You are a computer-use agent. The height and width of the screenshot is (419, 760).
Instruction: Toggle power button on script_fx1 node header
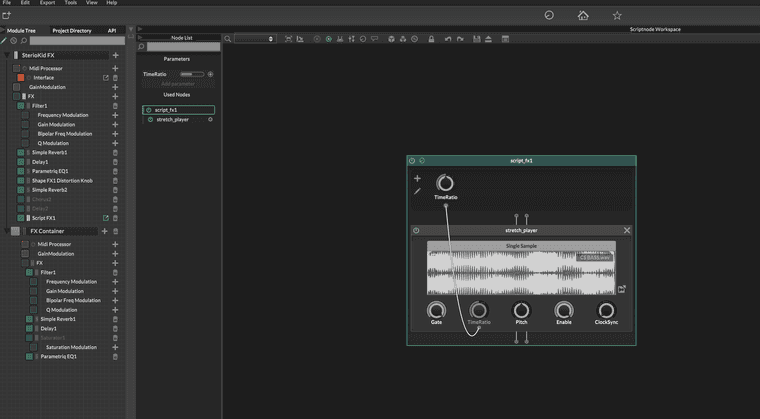point(412,160)
